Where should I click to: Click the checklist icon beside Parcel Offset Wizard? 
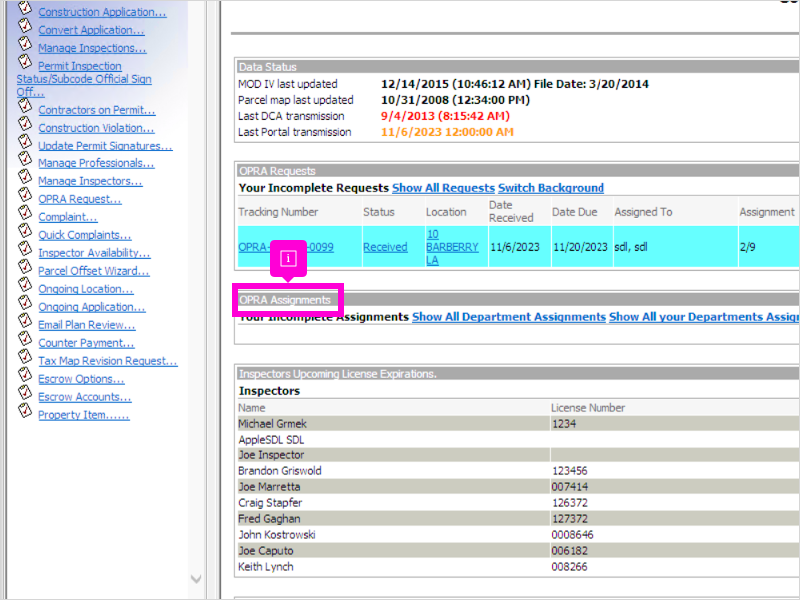pos(25,267)
